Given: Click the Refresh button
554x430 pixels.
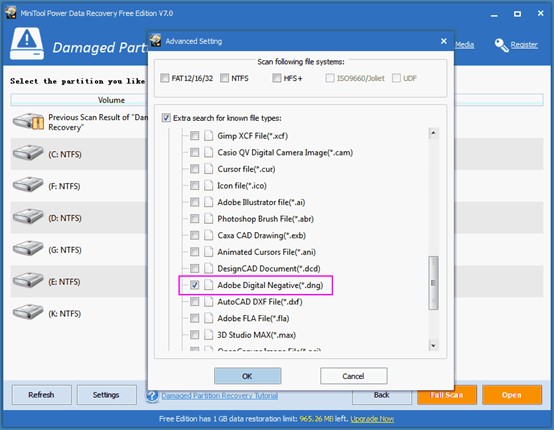Looking at the screenshot, I should pos(41,395).
